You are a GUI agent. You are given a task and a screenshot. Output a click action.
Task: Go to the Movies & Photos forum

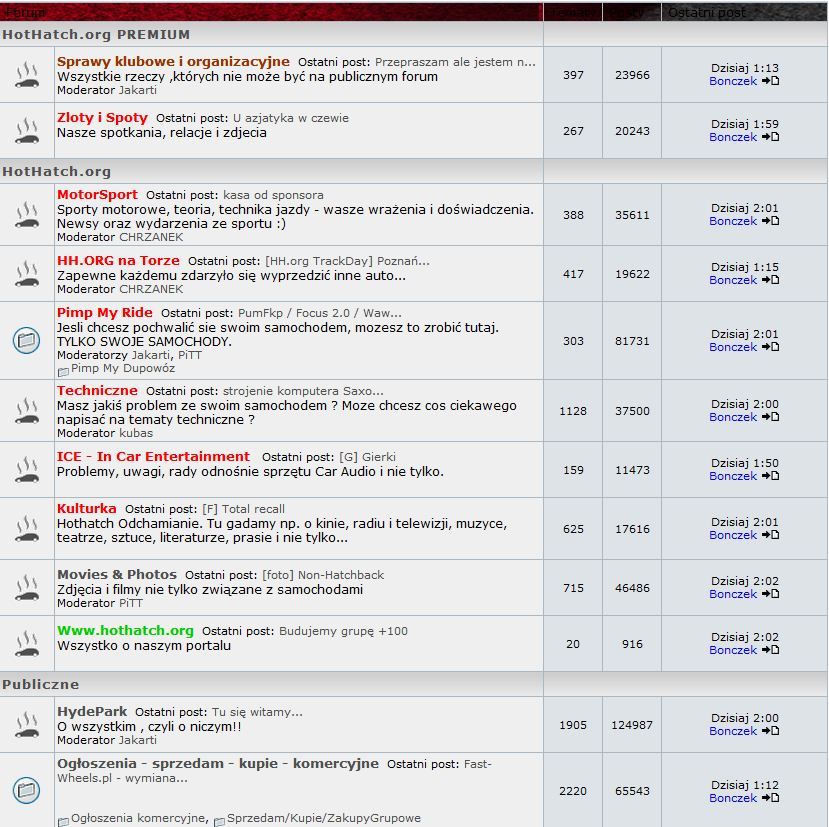pyautogui.click(x=117, y=575)
